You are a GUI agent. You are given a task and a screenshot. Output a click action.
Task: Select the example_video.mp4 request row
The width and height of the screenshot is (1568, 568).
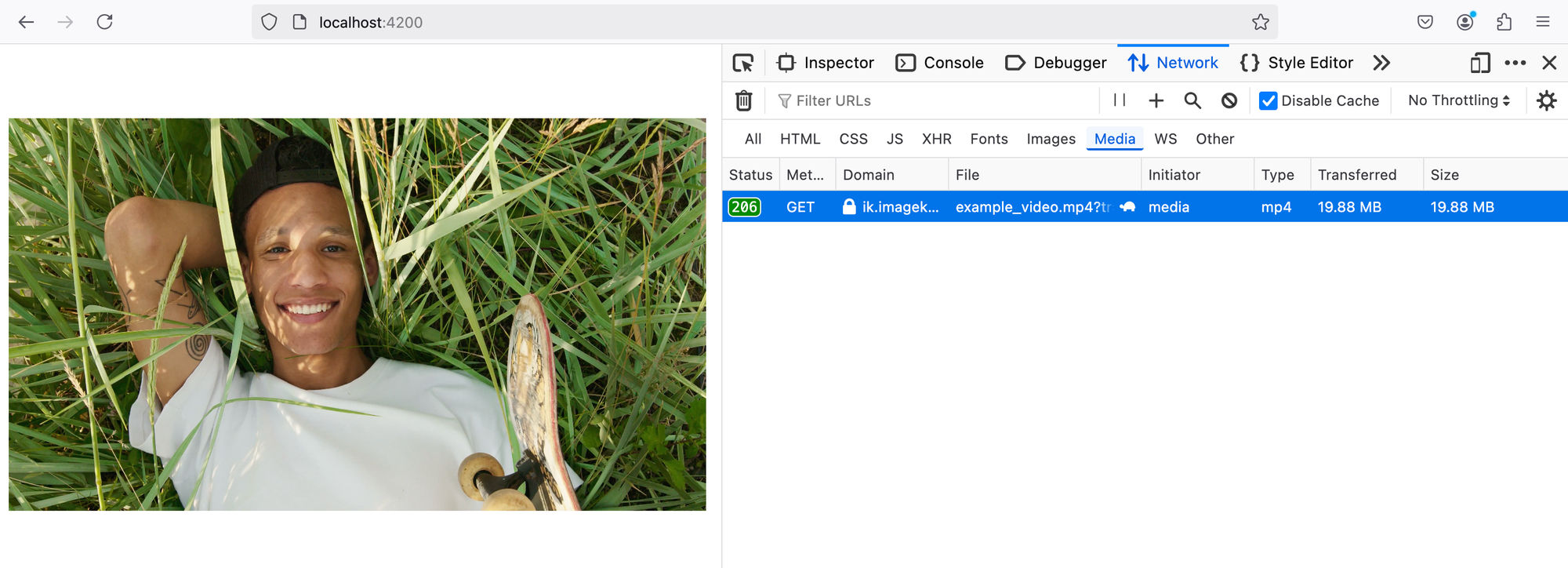[1145, 206]
